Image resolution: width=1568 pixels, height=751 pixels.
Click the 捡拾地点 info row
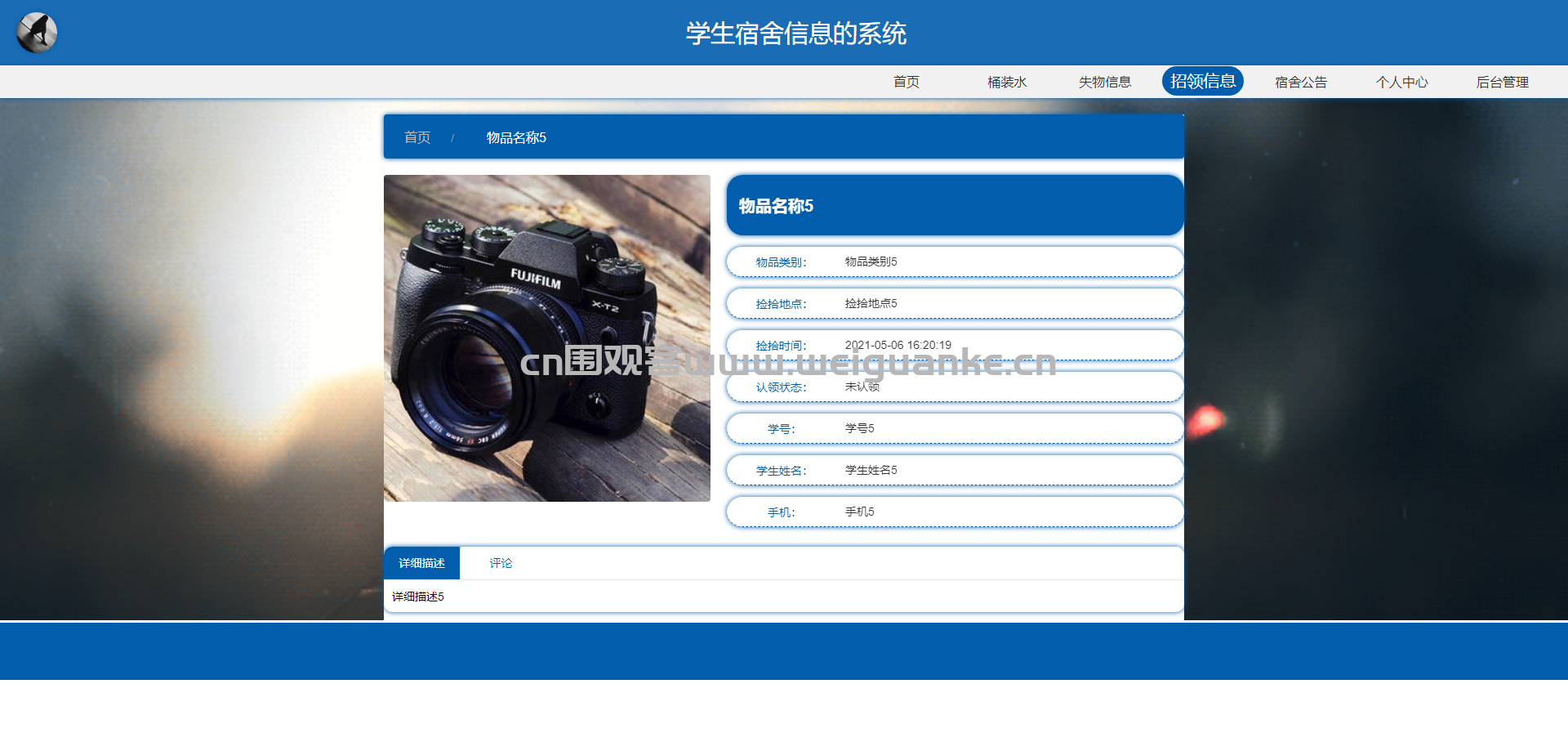pyautogui.click(x=954, y=303)
